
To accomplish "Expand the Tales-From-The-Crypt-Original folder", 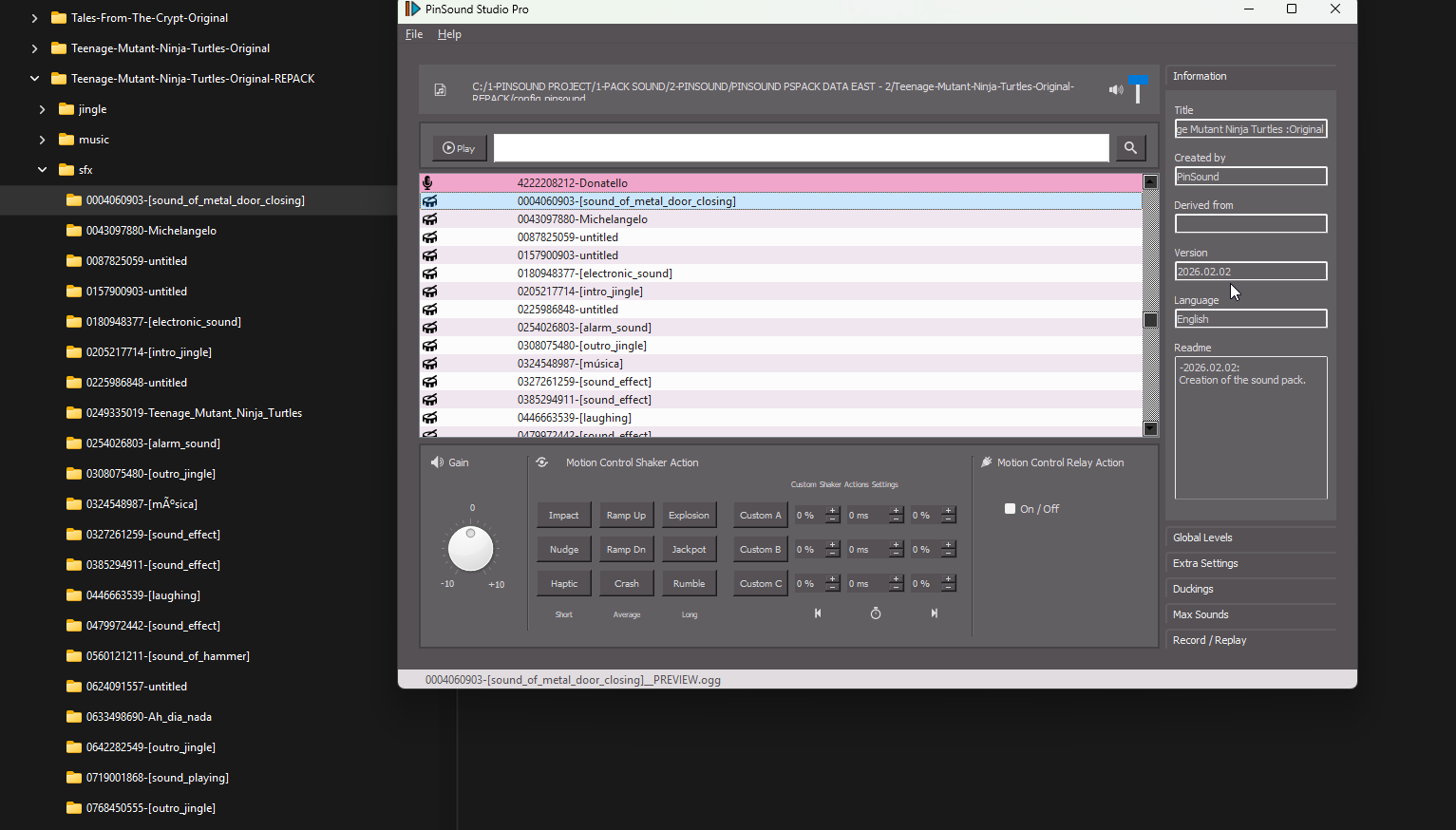I will [35, 18].
